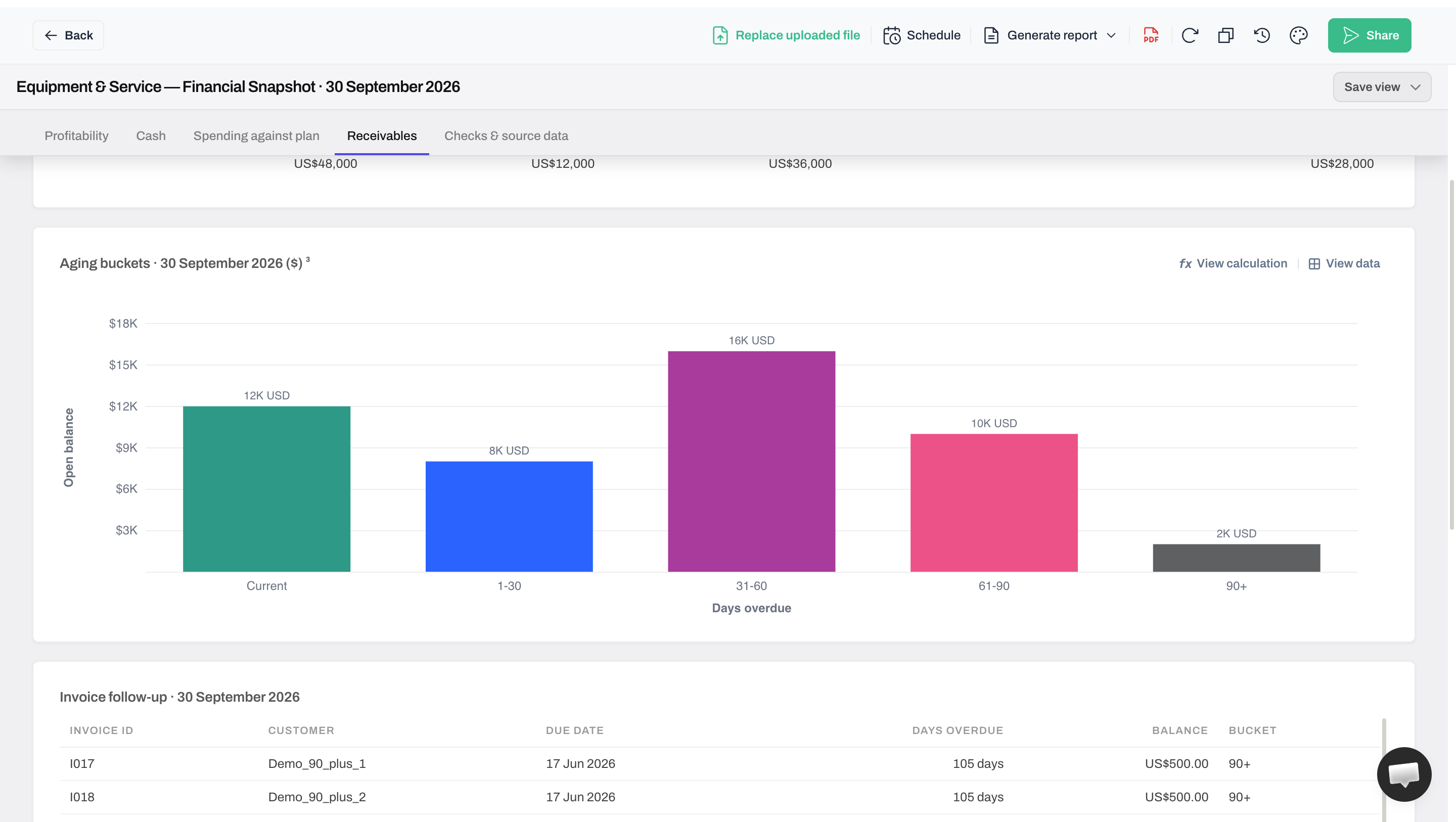Click invoice I017 cell
1456x822 pixels.
click(x=82, y=763)
